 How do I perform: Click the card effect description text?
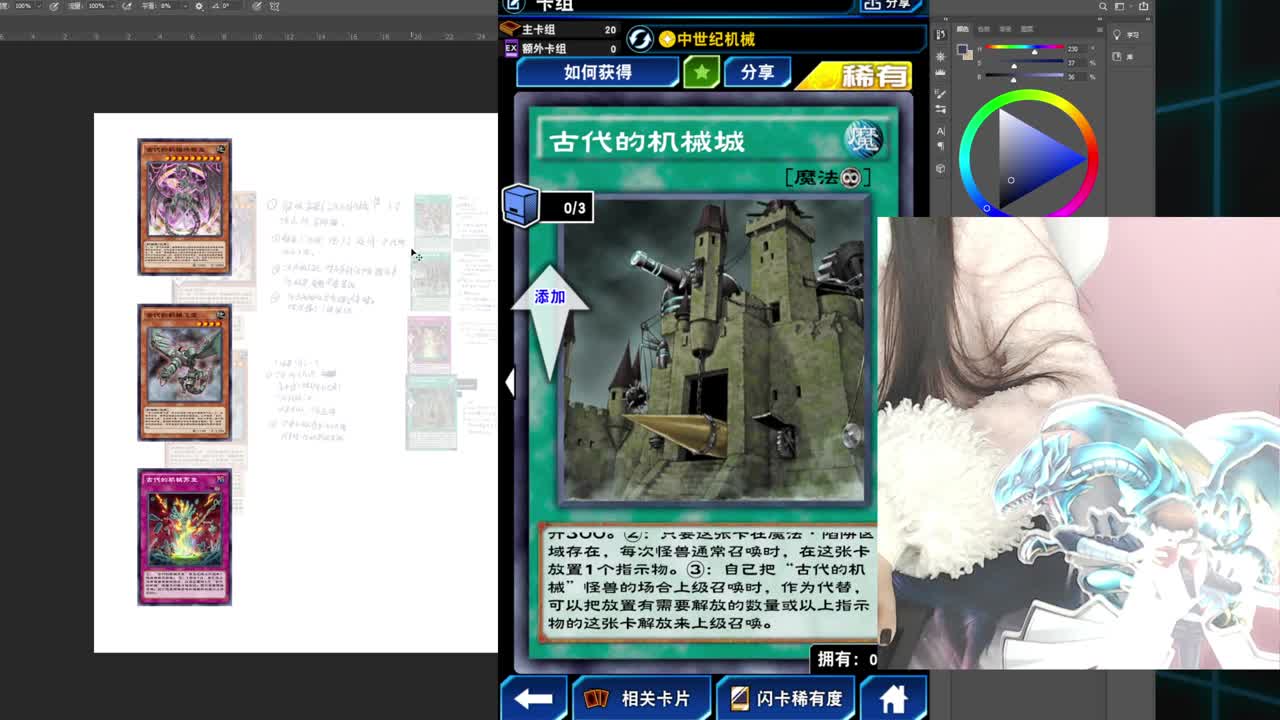coord(708,580)
